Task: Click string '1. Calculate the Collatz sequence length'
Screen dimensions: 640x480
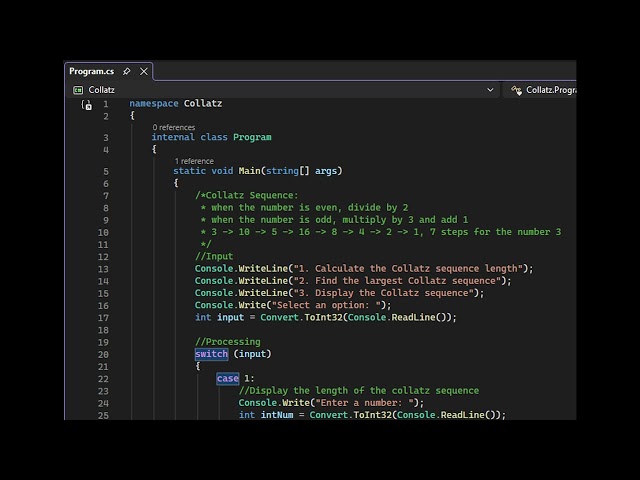Action: 408,269
